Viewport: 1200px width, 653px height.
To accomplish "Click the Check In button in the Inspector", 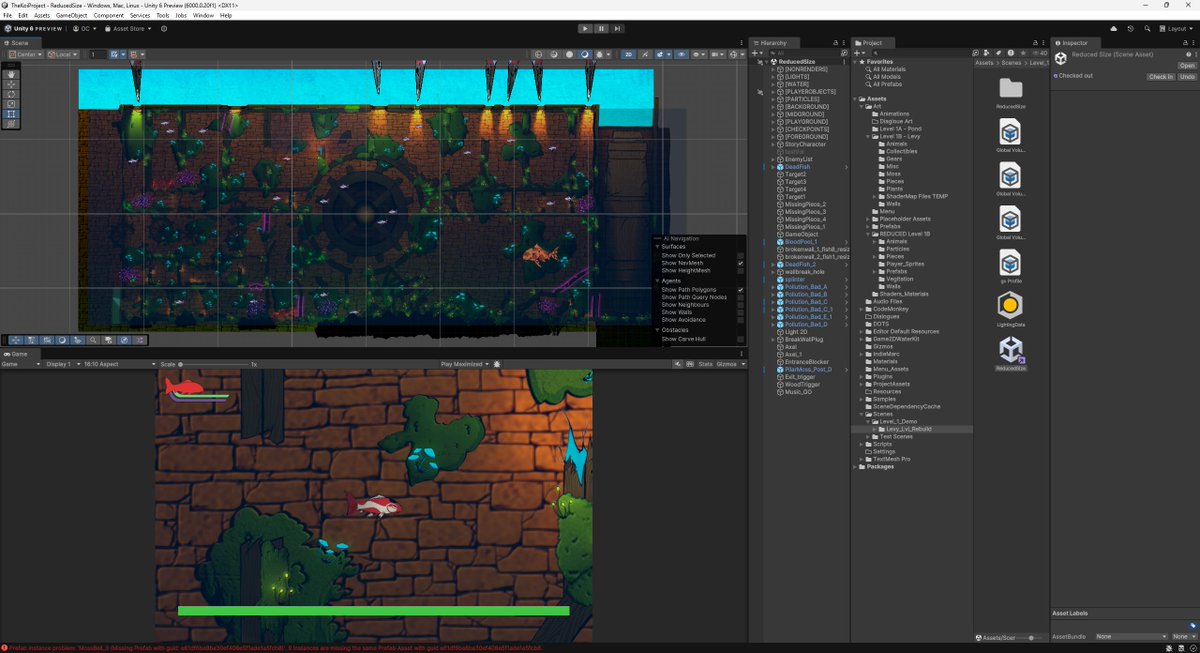I will coord(1160,76).
